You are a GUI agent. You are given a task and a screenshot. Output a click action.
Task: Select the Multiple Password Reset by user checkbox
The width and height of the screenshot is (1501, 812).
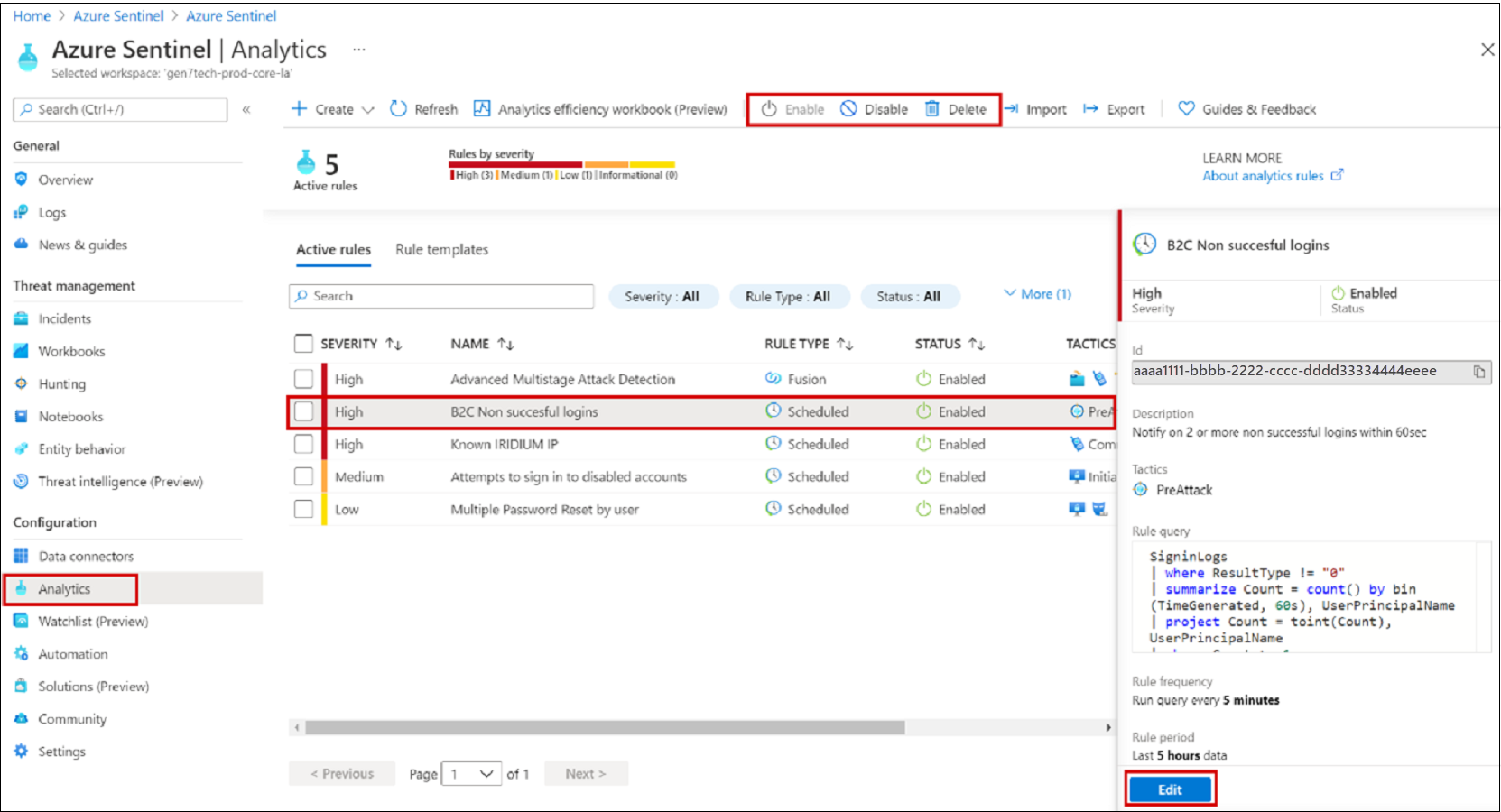pyautogui.click(x=303, y=508)
